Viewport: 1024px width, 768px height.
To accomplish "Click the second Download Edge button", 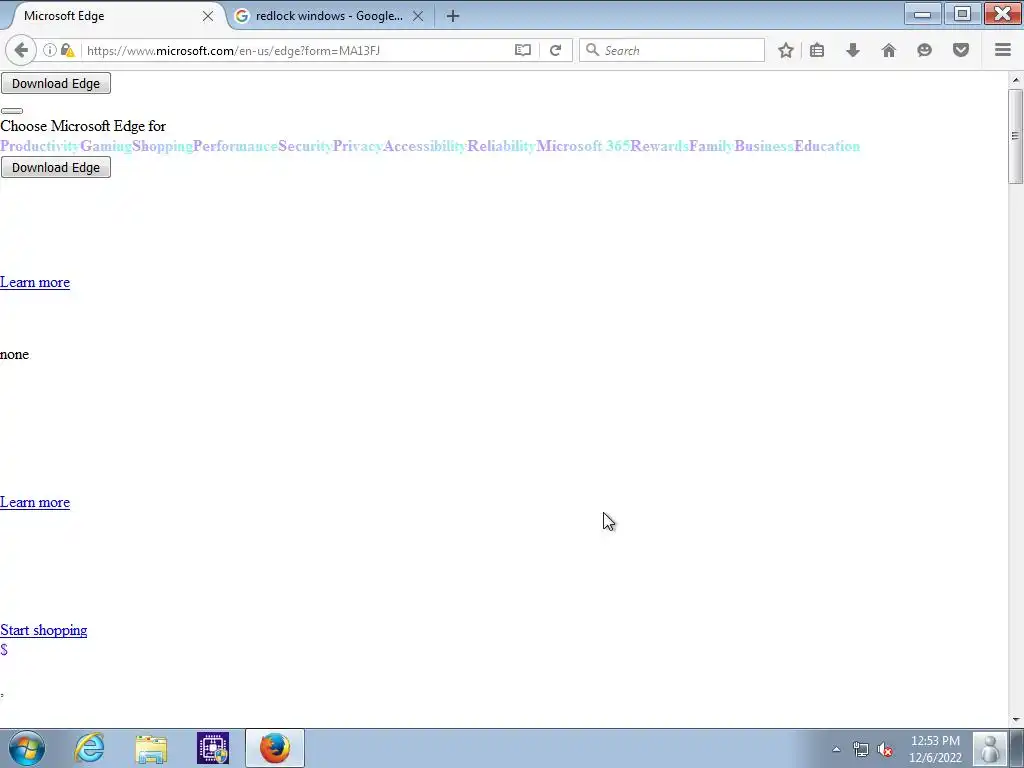I will [56, 167].
